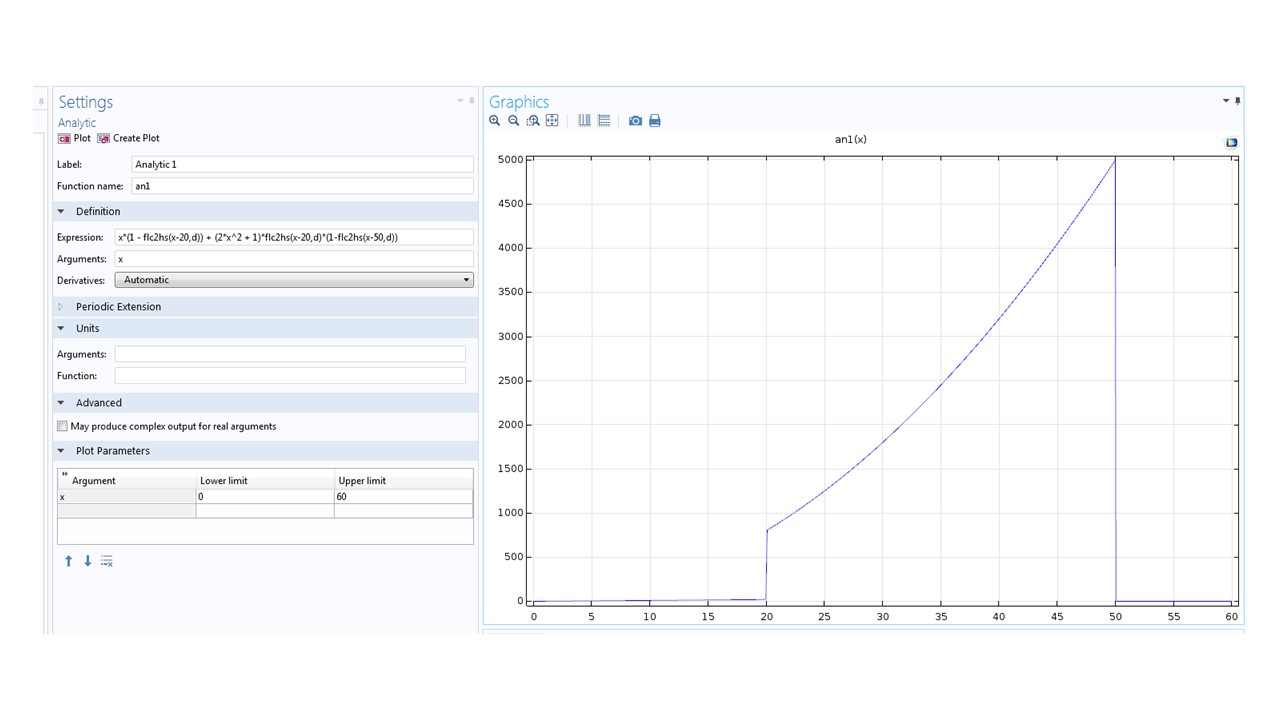This screenshot has width=1280, height=720.
Task: Click the Expression input field
Action: (x=294, y=237)
